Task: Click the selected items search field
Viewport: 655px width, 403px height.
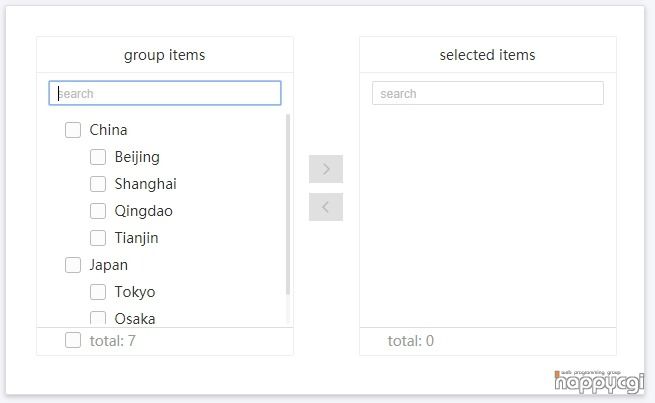Action: point(487,93)
